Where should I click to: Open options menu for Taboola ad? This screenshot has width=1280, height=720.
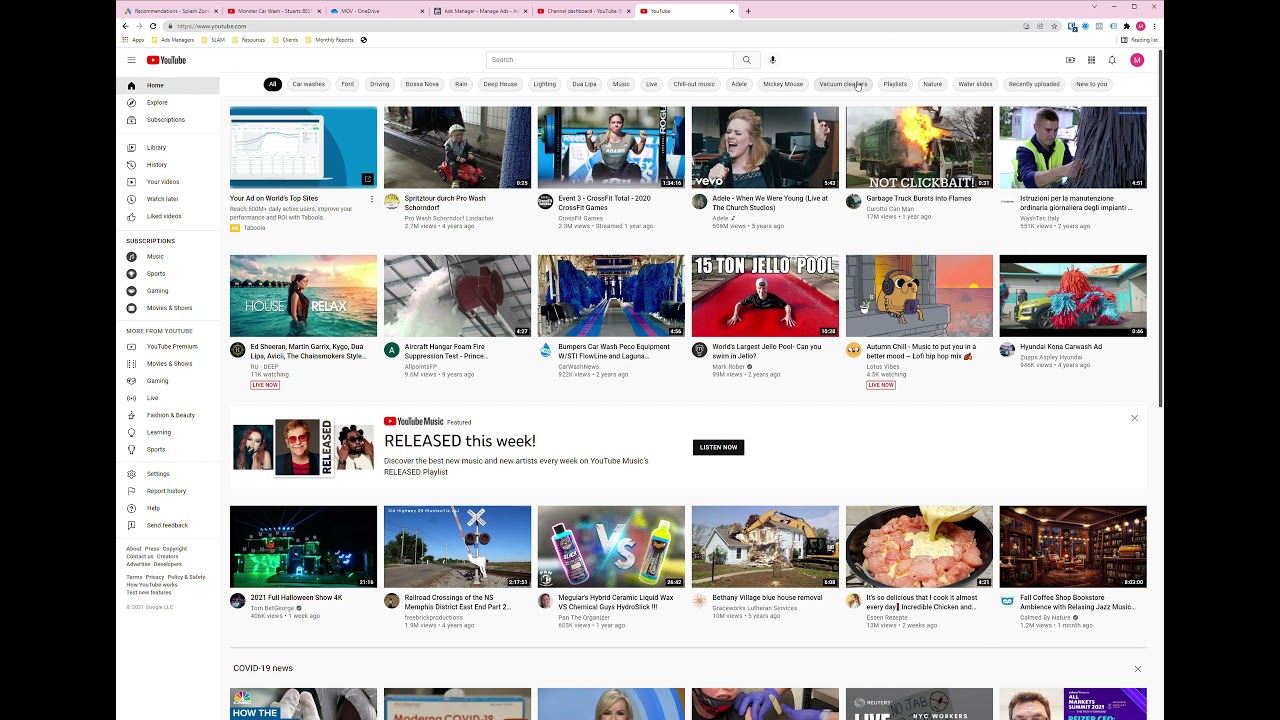(x=372, y=199)
